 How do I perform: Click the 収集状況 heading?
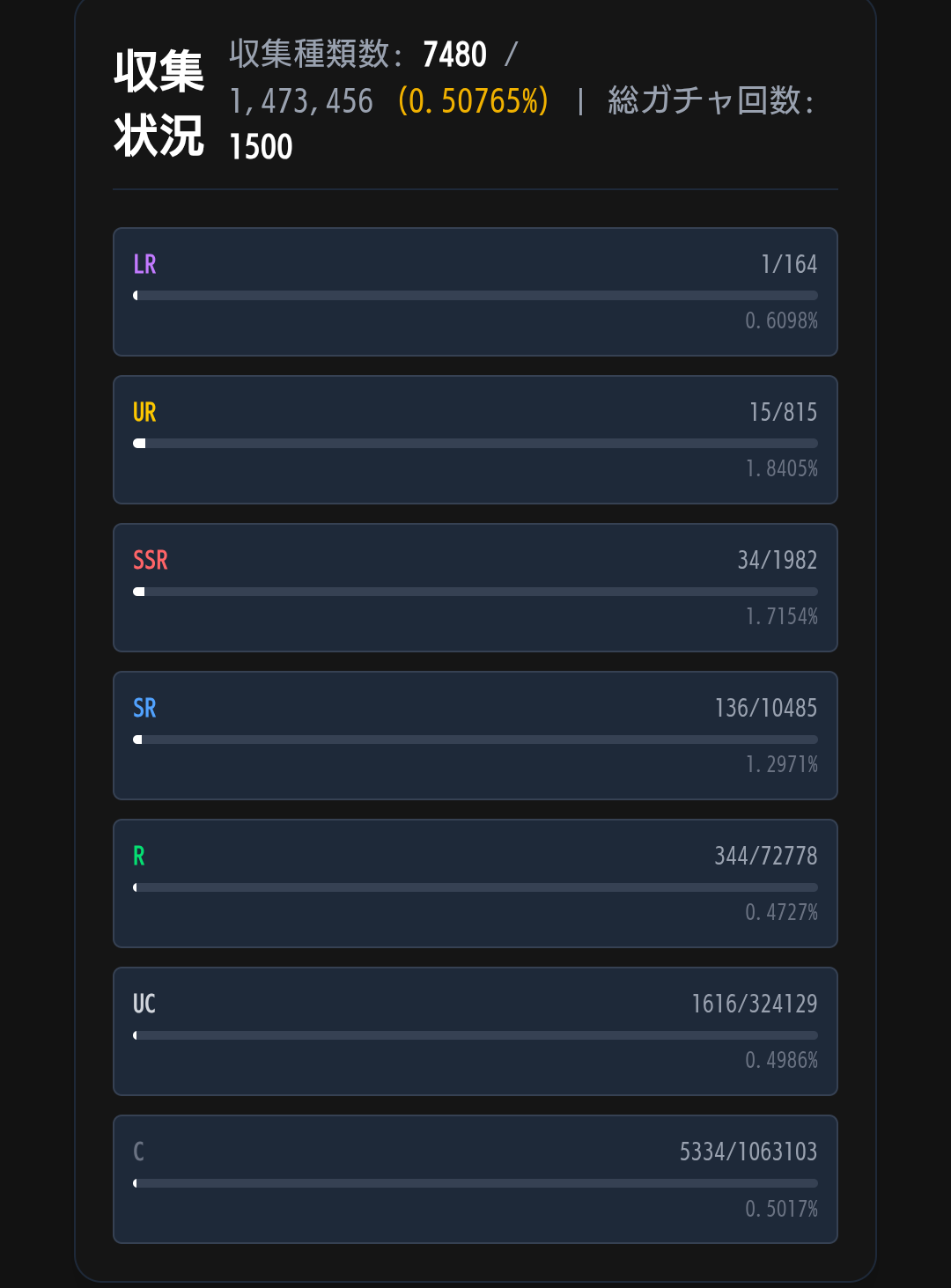(158, 103)
